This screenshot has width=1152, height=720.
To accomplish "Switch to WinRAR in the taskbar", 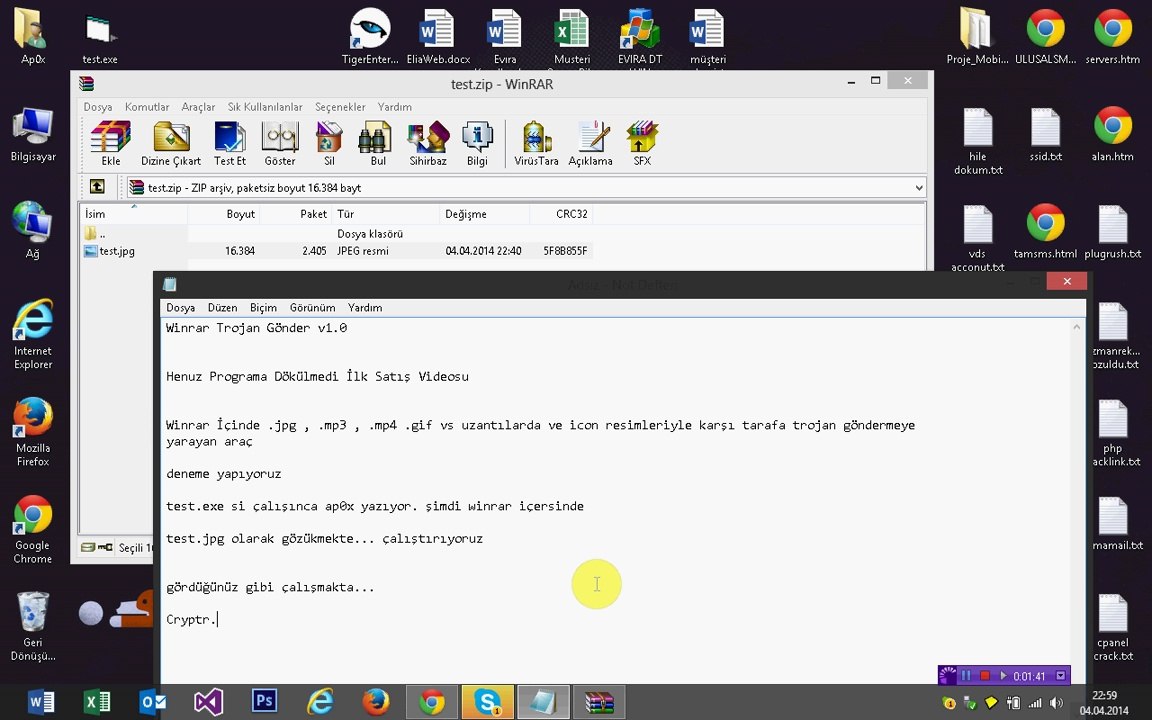I will 599,702.
